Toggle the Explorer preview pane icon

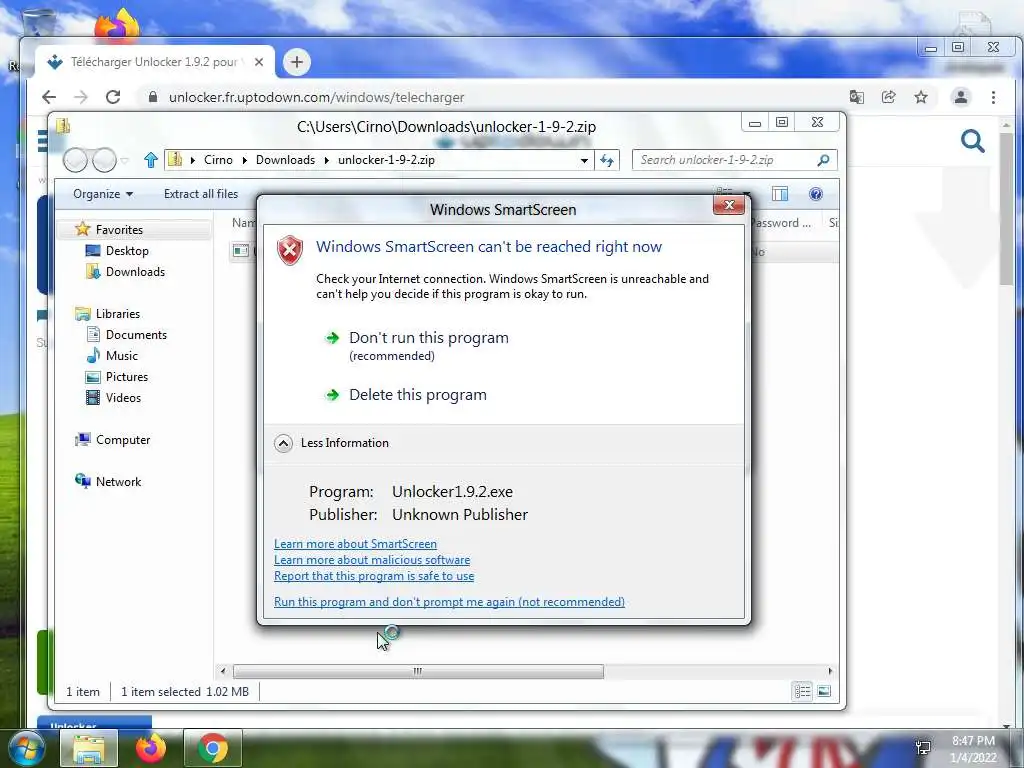click(780, 194)
